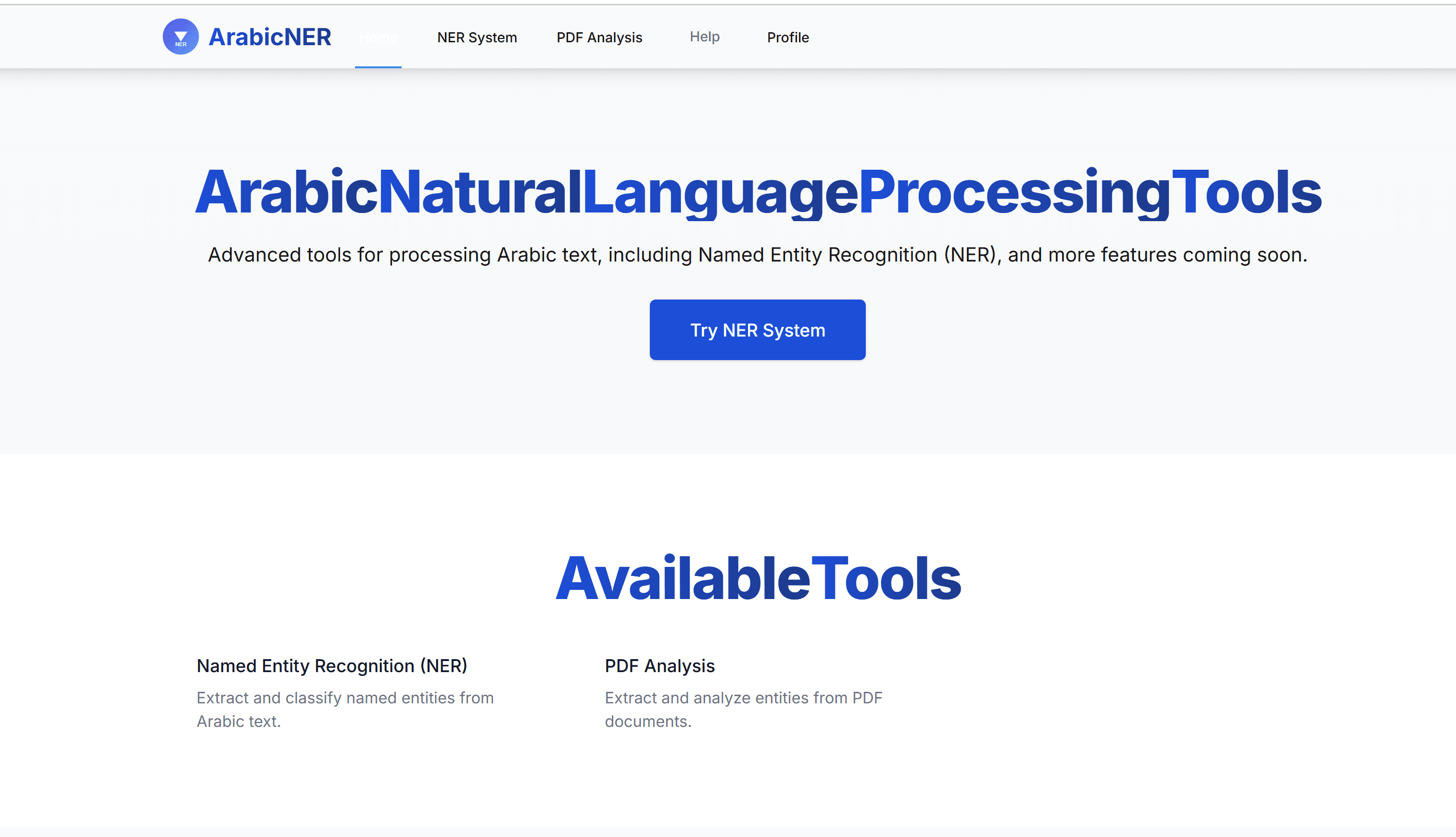Viewport: 1456px width, 837px height.
Task: Switch to the PDF Analysis nav item
Action: (599, 37)
